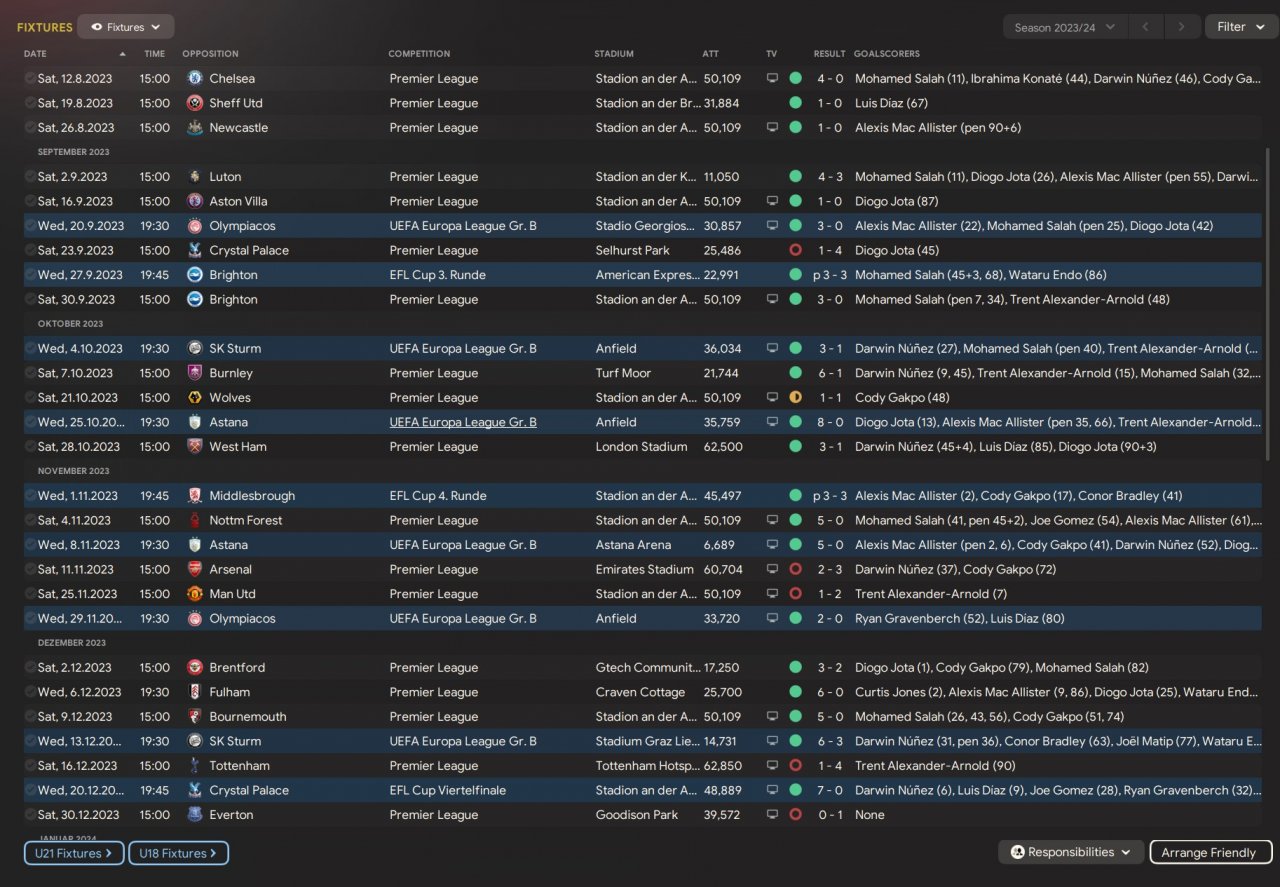Viewport: 1280px width, 887px height.
Task: Open U18 Fixtures
Action: point(178,853)
